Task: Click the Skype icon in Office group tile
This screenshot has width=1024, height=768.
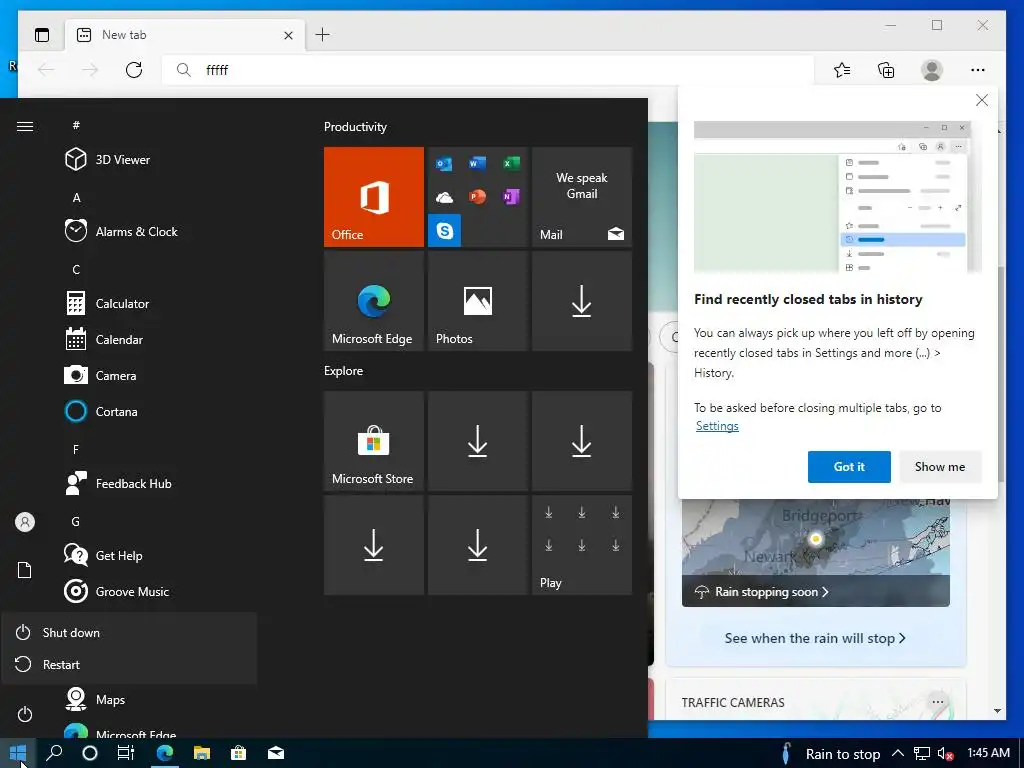Action: [444, 231]
